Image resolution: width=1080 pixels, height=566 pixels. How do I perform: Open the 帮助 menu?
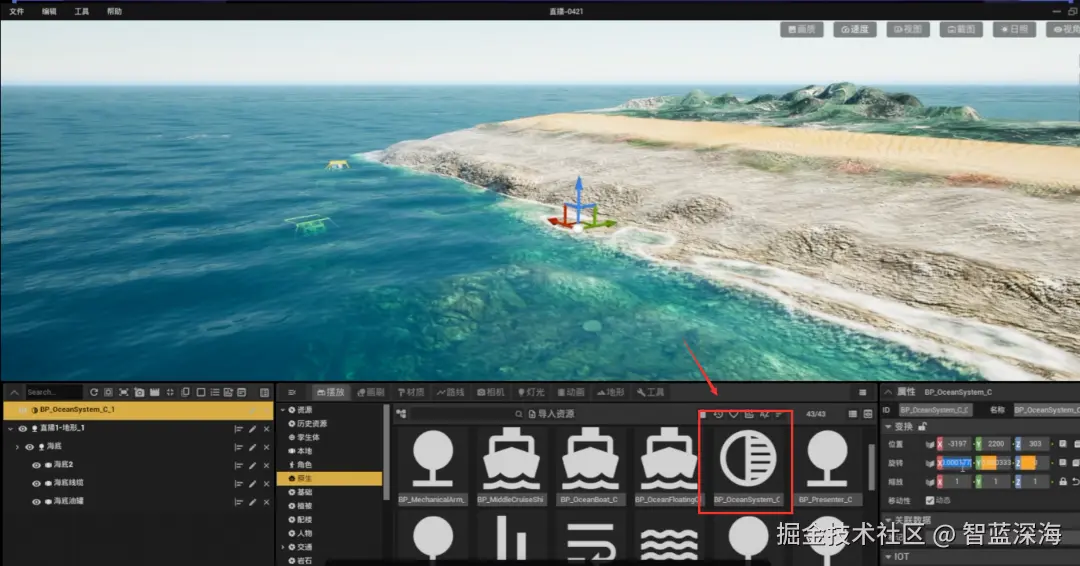click(114, 11)
